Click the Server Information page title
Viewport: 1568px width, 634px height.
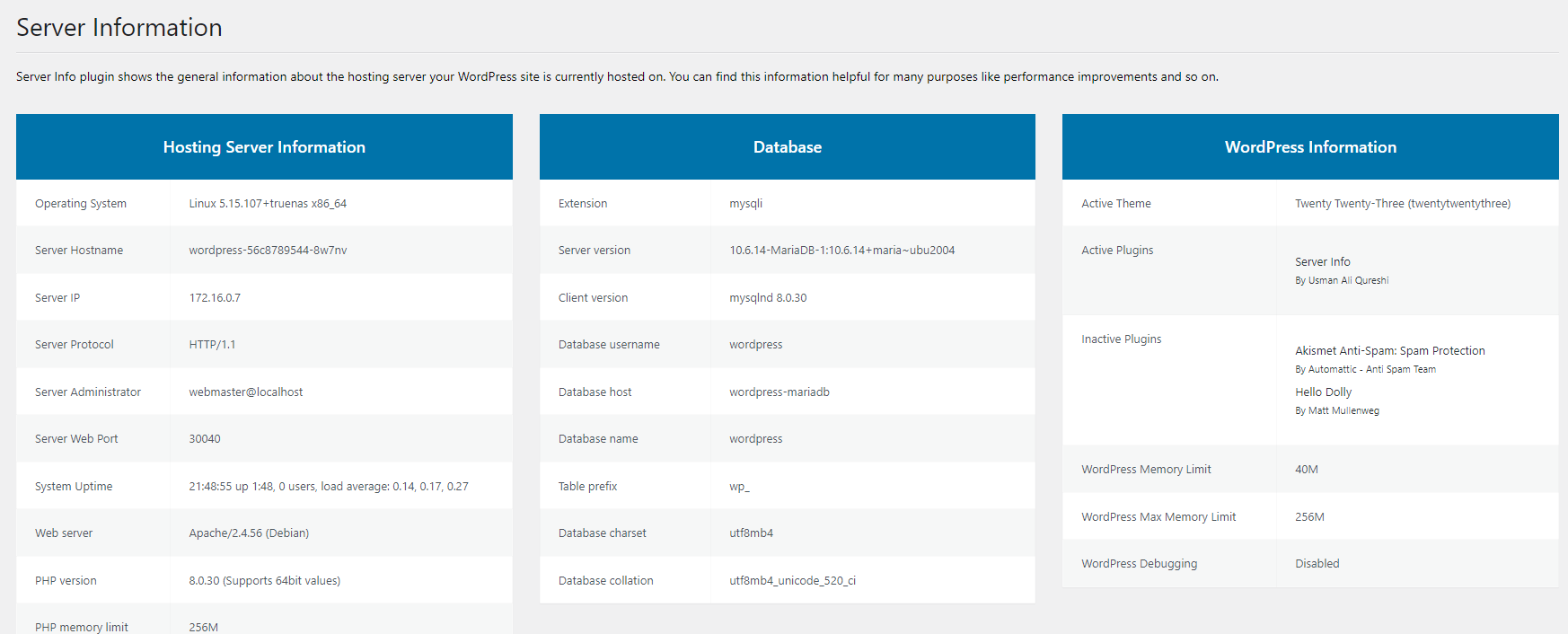tap(119, 28)
